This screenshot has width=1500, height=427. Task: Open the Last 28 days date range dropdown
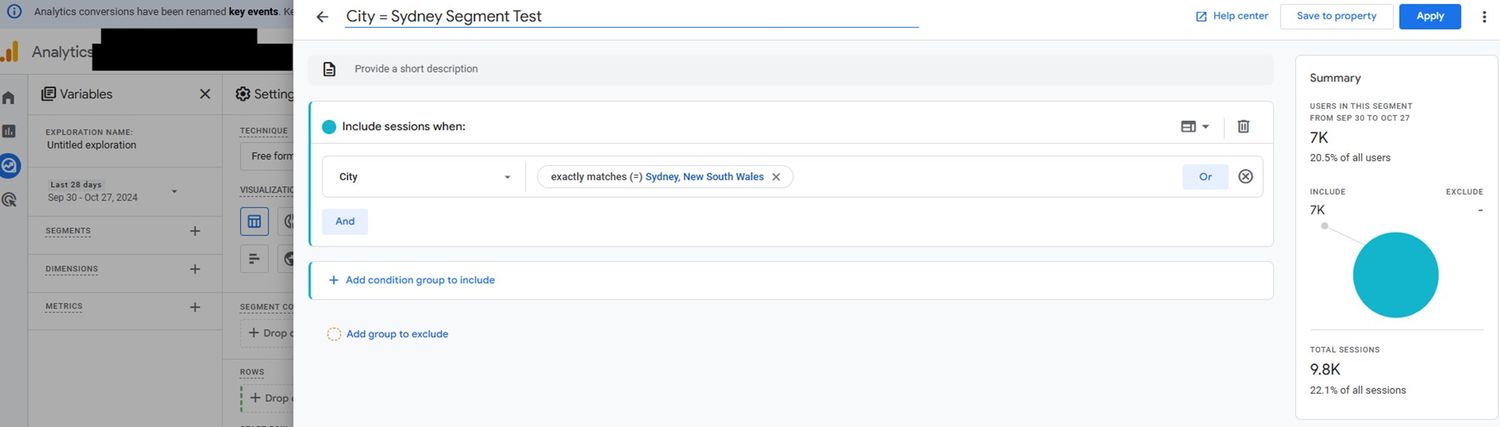[112, 191]
